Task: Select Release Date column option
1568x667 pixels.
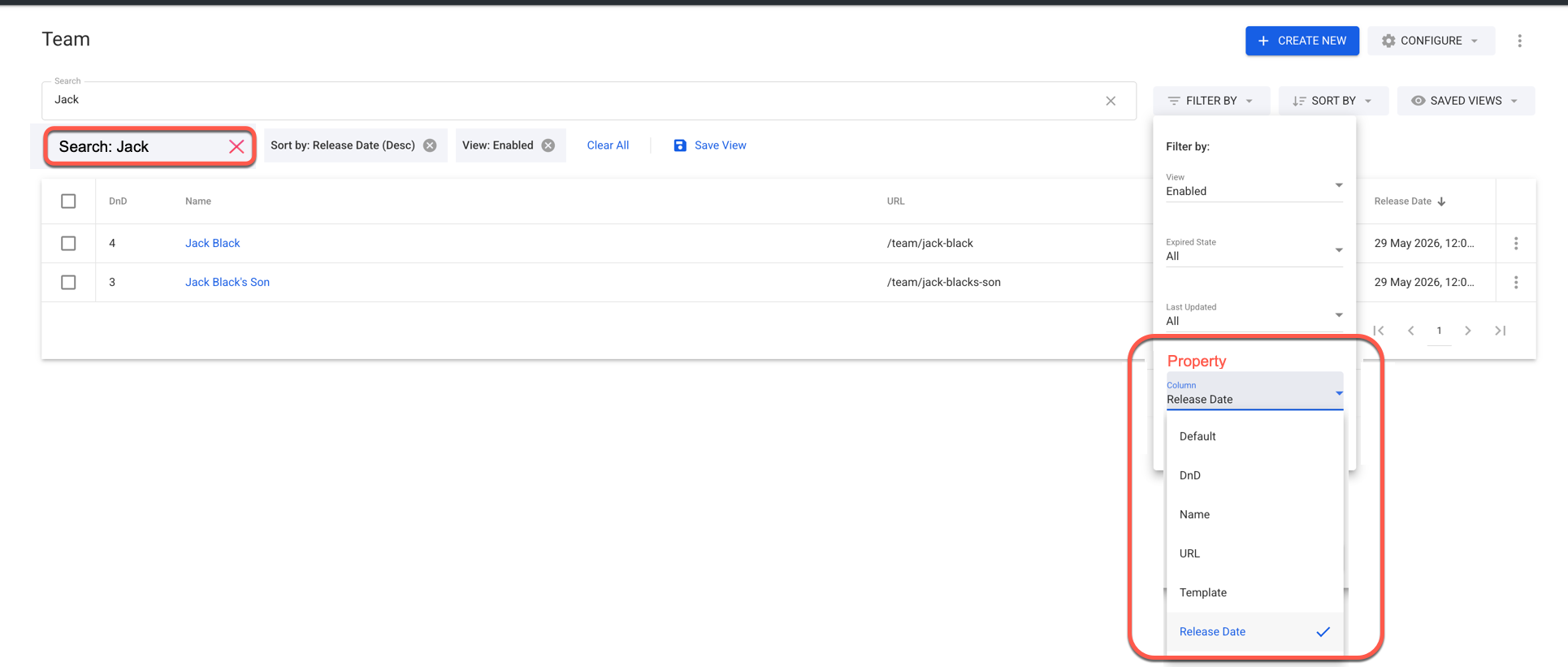Action: (1254, 631)
